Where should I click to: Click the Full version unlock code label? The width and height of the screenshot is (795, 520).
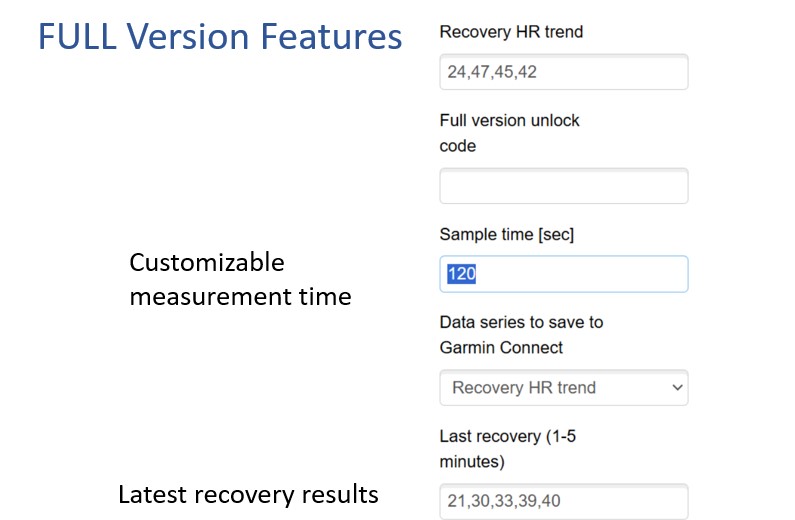point(509,133)
